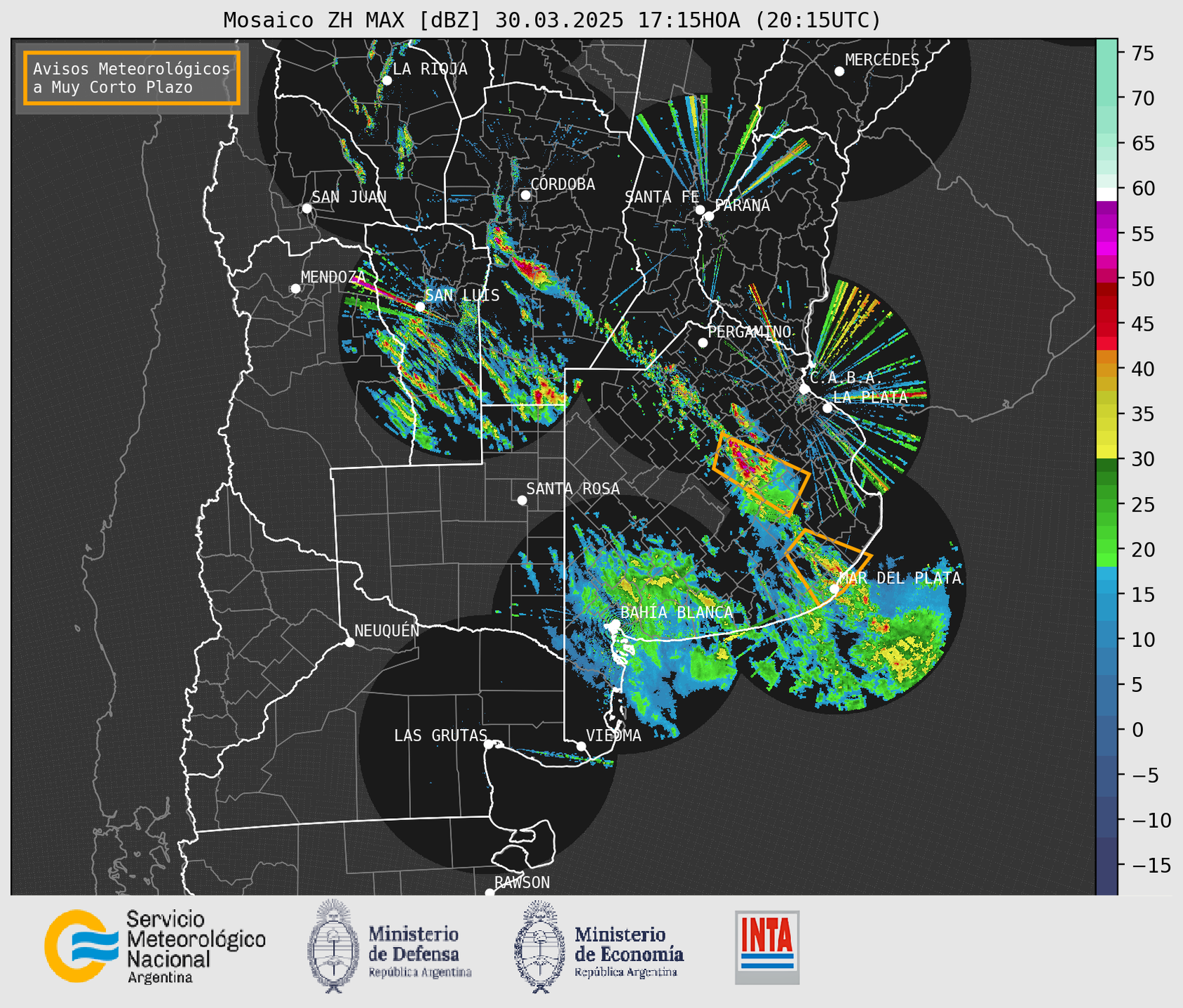Click the blue 10 dBZ band on color scale
This screenshot has width=1183, height=1008.
[x=1107, y=639]
